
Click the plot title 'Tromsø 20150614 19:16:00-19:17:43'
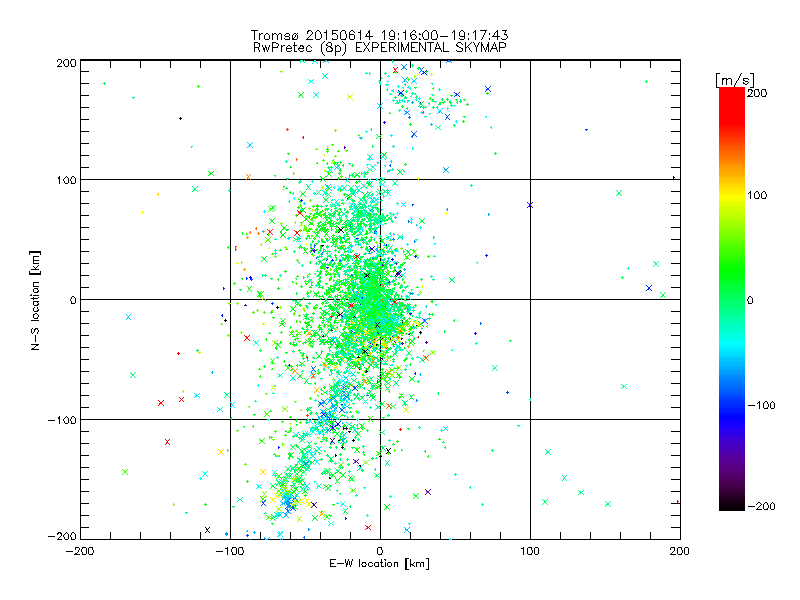[x=380, y=35]
